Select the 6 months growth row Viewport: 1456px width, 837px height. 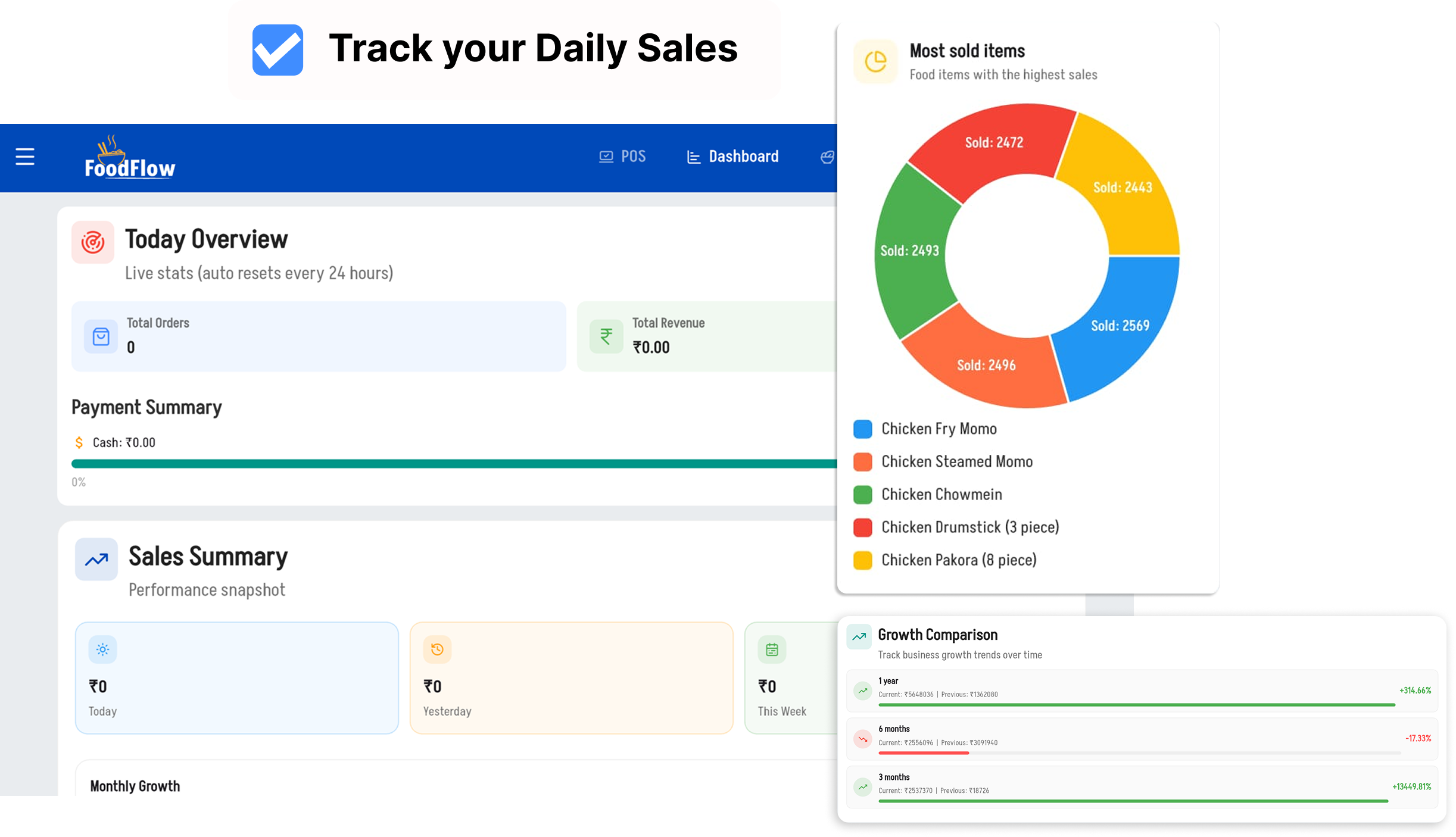coord(1142,739)
